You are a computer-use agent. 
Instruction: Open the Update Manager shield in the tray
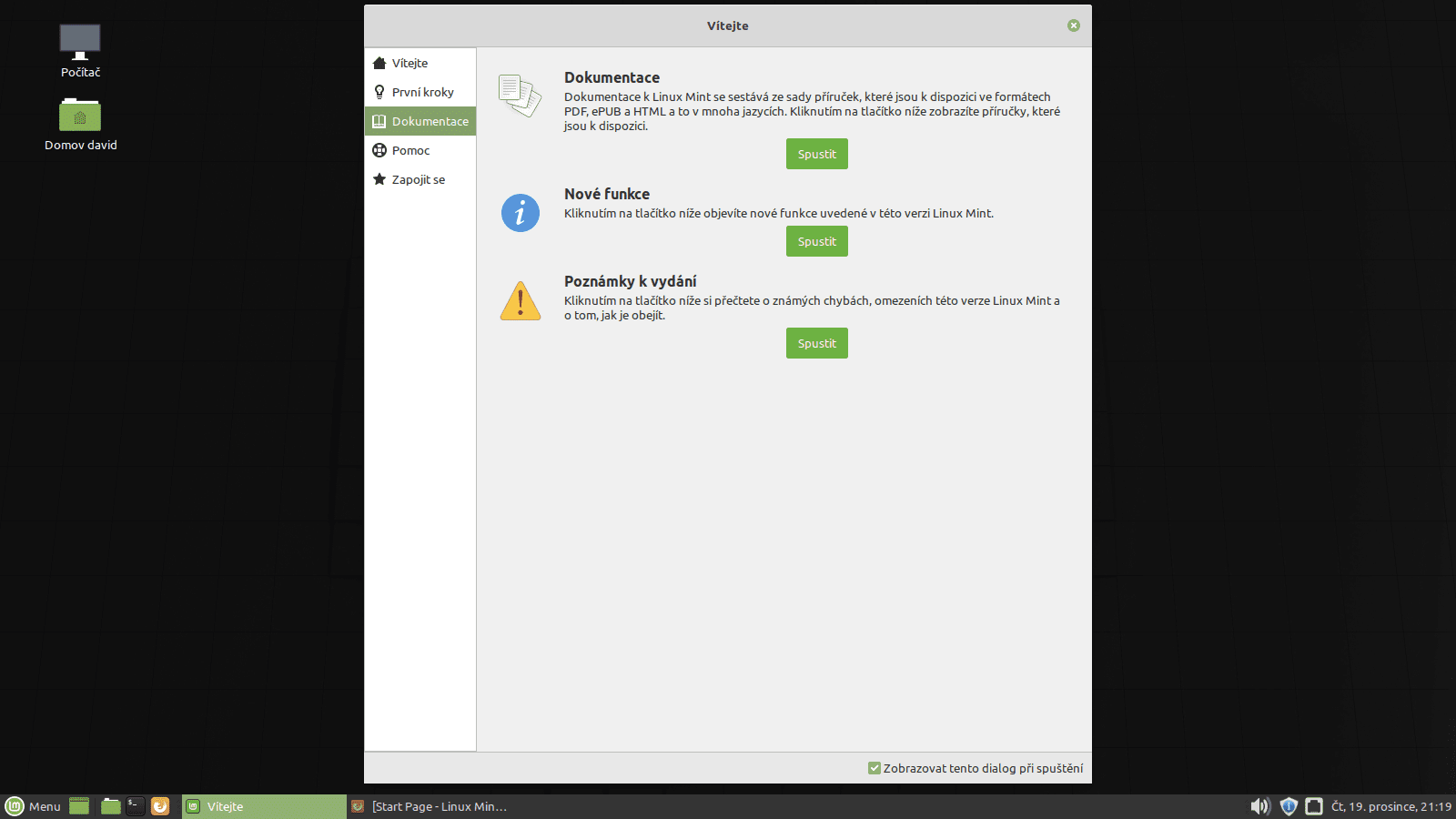click(x=1289, y=806)
